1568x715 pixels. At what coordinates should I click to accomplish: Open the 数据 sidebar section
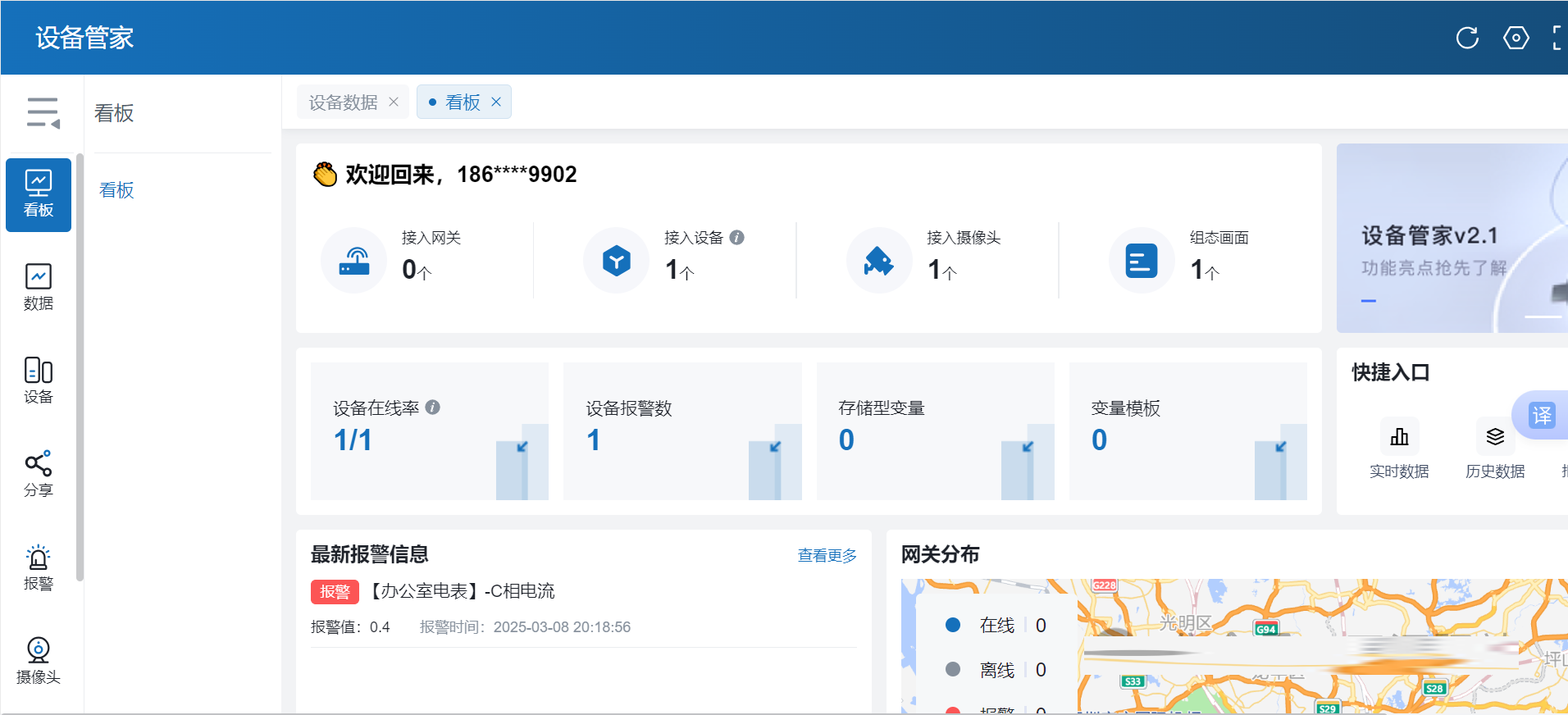pos(39,287)
